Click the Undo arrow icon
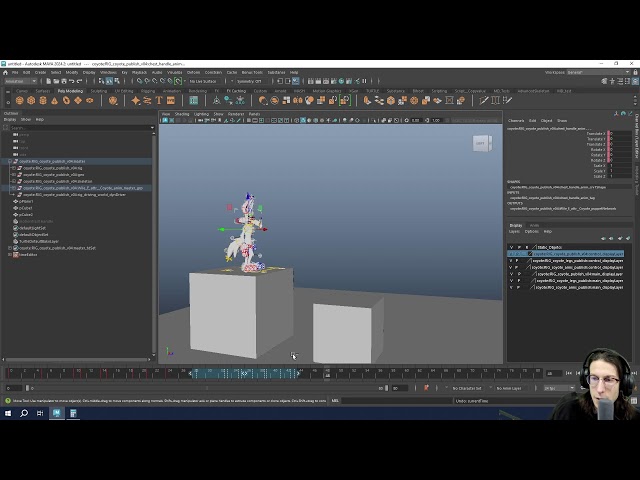 [71, 81]
